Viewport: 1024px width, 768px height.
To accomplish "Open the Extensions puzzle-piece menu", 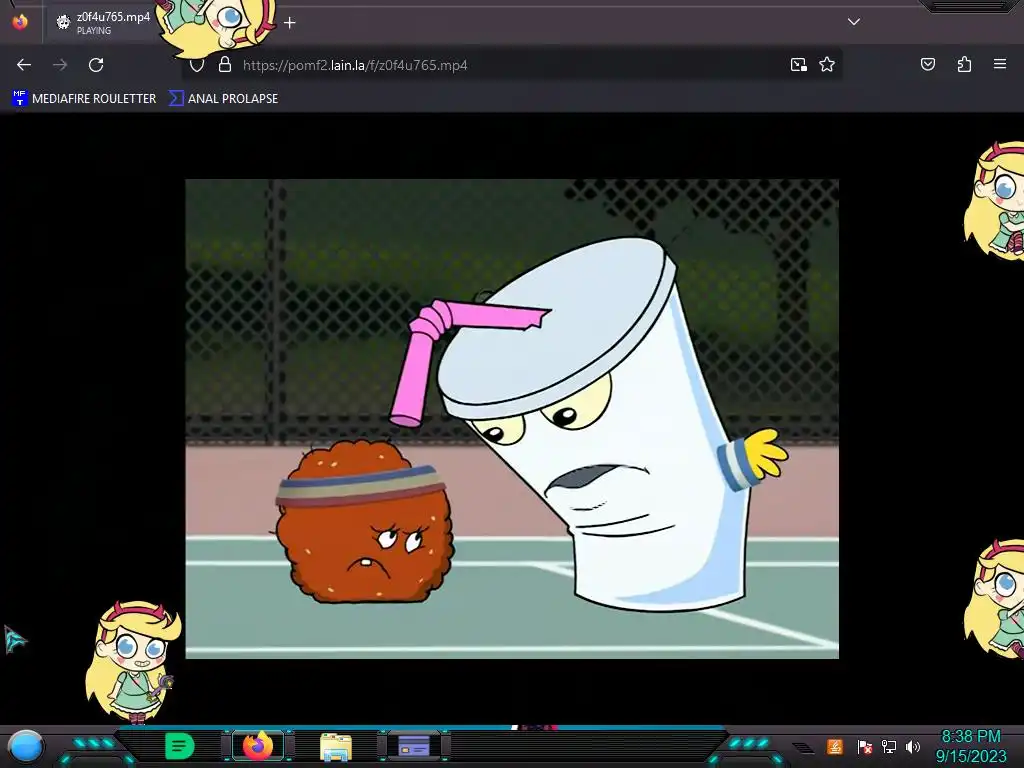I will pyautogui.click(x=964, y=64).
